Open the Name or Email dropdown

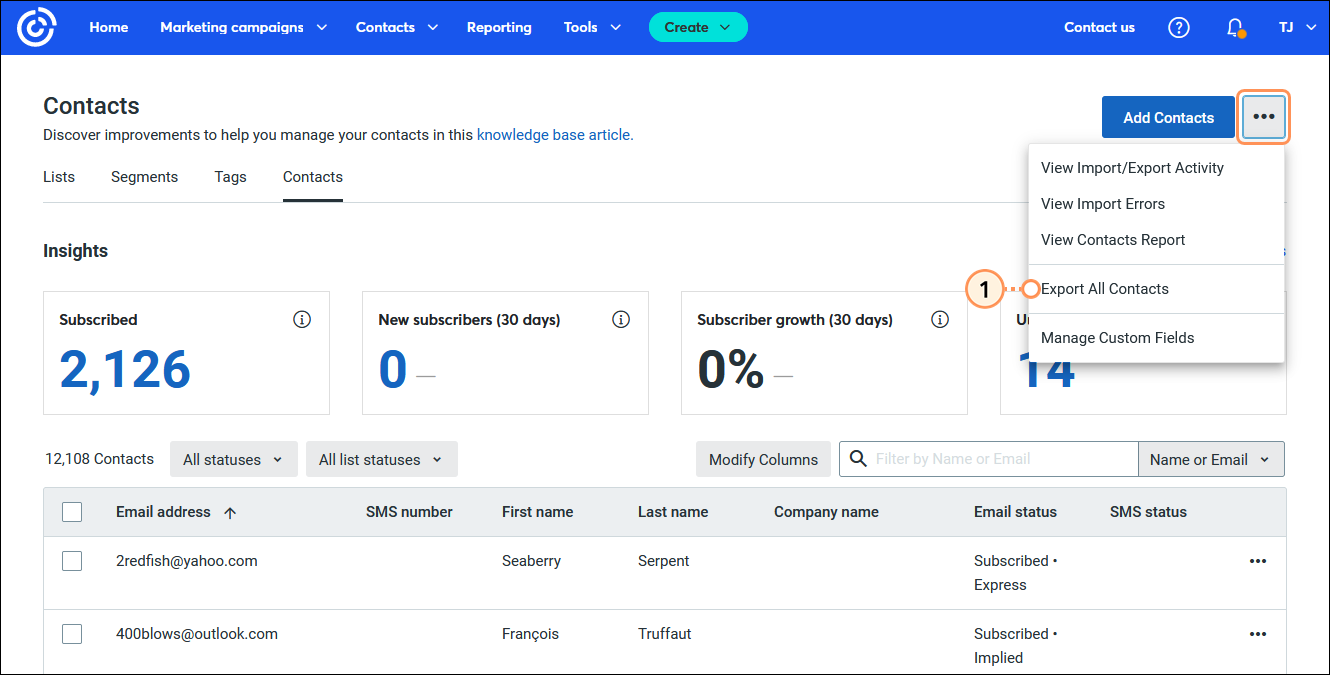pos(1211,460)
